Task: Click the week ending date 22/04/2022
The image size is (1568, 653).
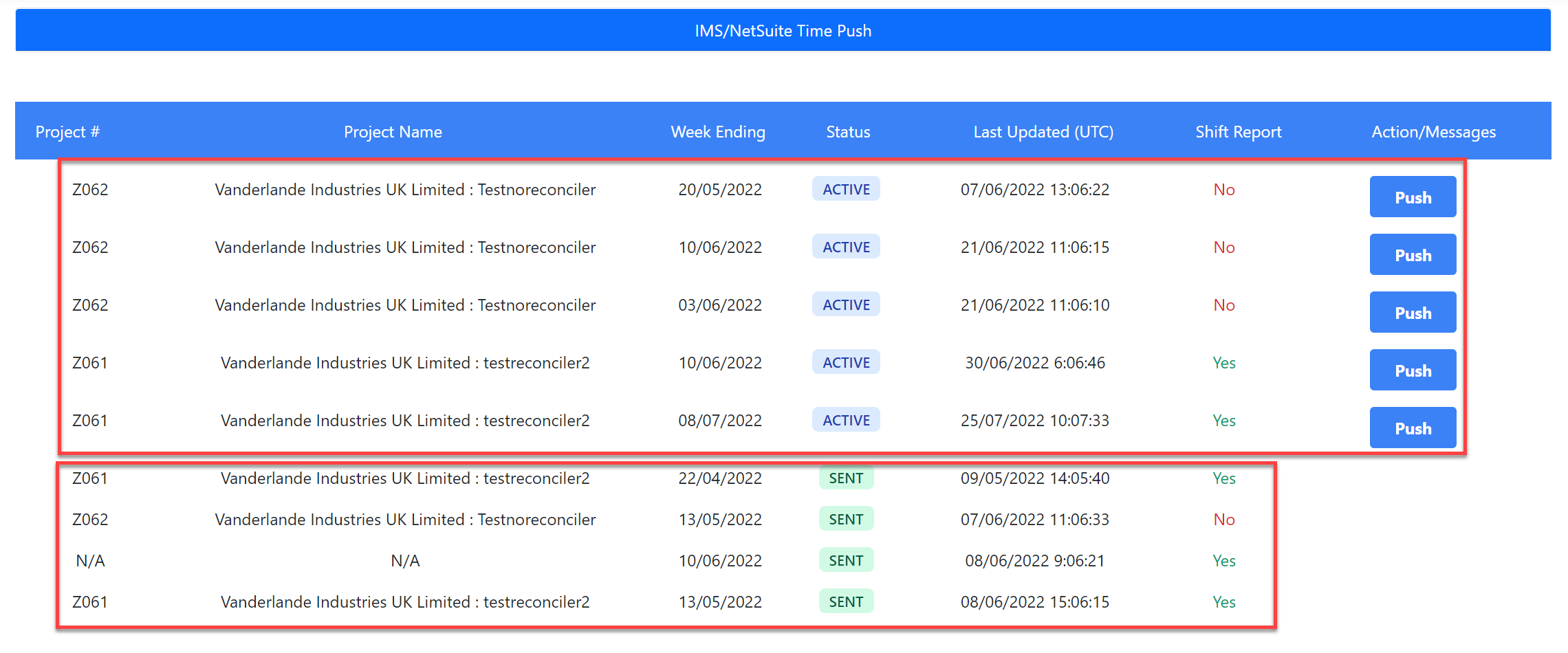Action: coord(720,478)
